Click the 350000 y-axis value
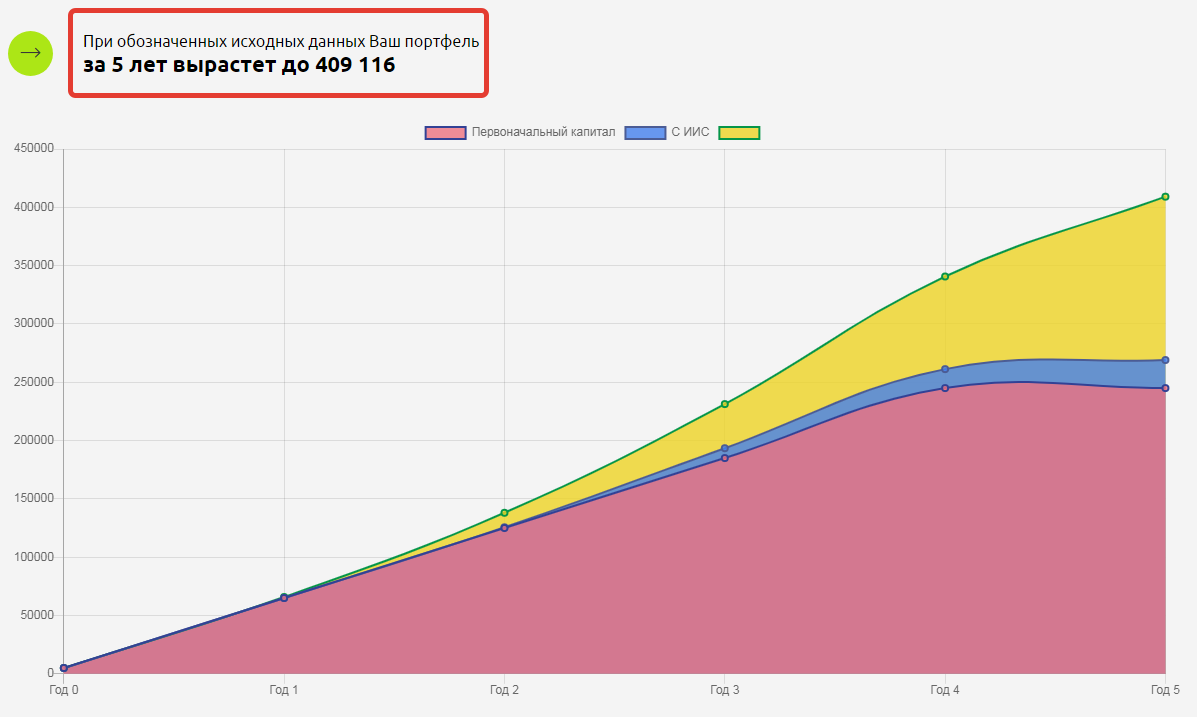 pos(34,265)
